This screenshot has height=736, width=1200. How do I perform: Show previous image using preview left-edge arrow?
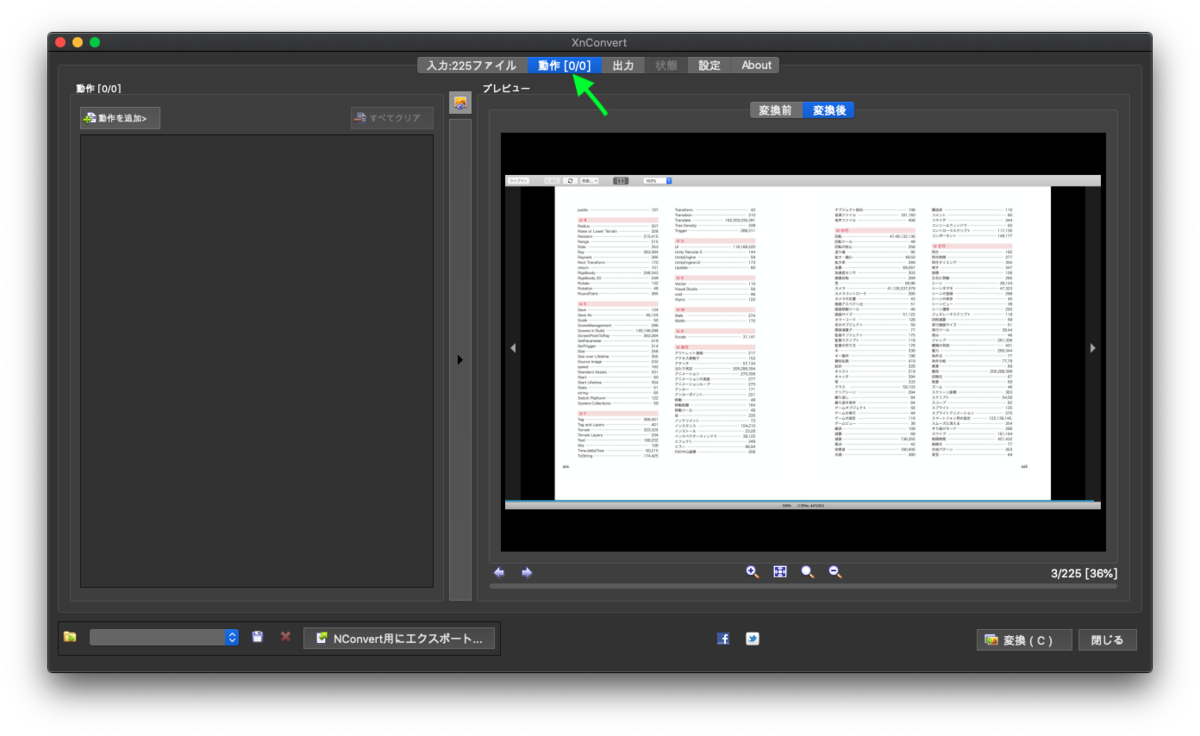[513, 348]
